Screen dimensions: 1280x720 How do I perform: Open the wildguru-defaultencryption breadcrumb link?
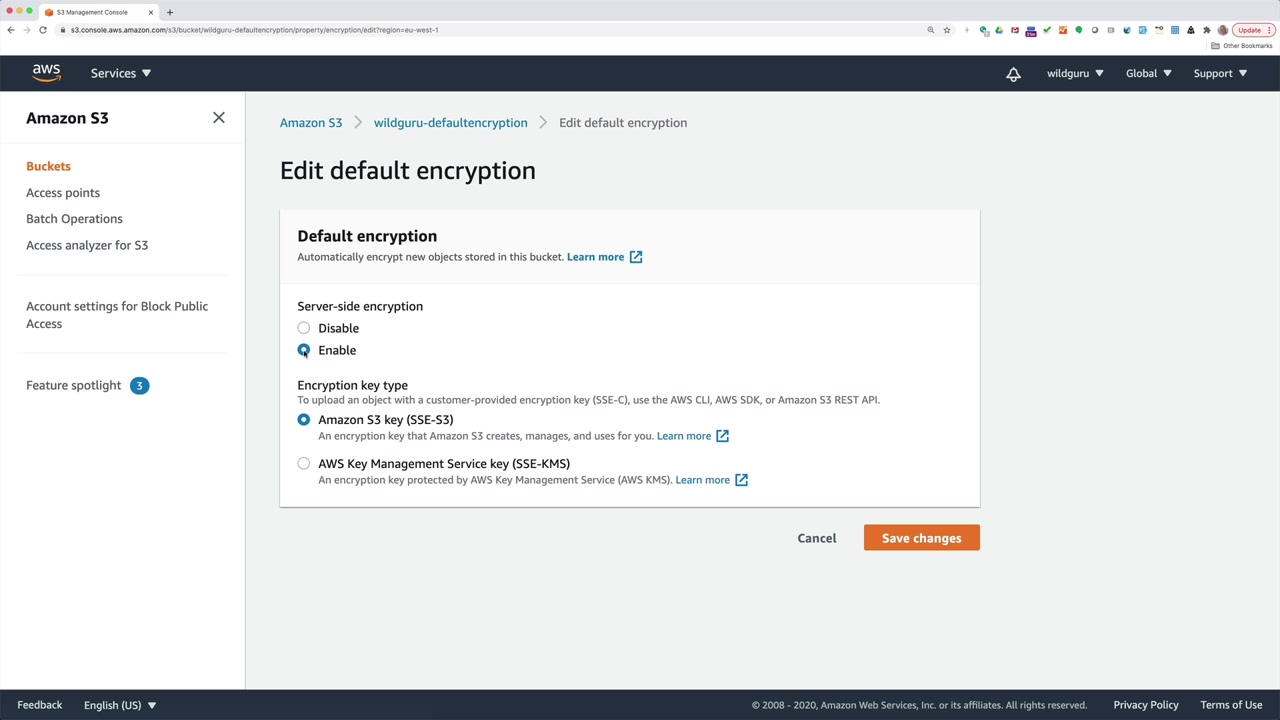coord(450,123)
